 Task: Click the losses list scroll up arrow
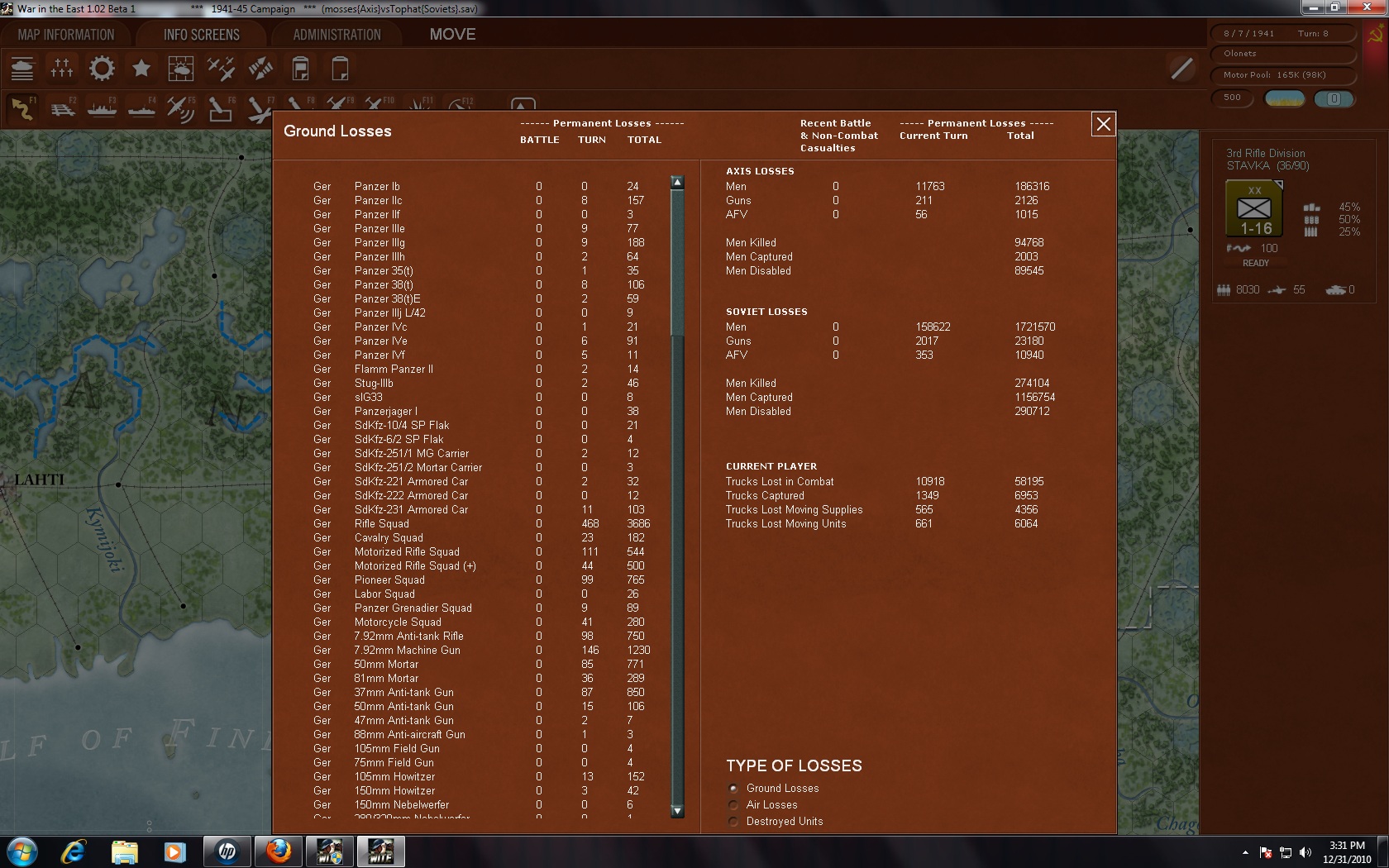pos(677,183)
